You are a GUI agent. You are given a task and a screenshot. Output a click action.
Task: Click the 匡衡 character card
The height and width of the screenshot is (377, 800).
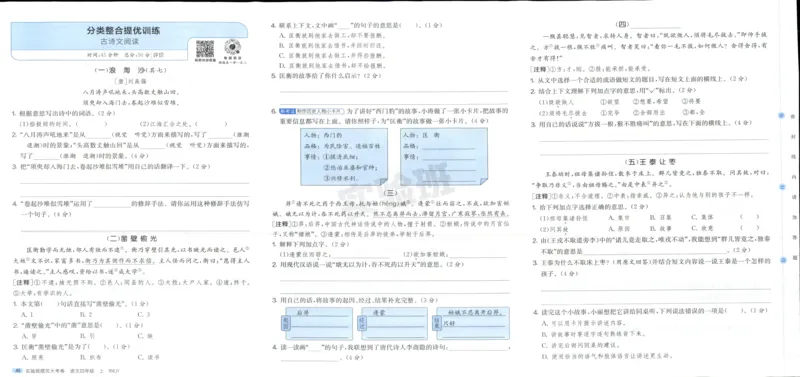pyautogui.click(x=443, y=156)
